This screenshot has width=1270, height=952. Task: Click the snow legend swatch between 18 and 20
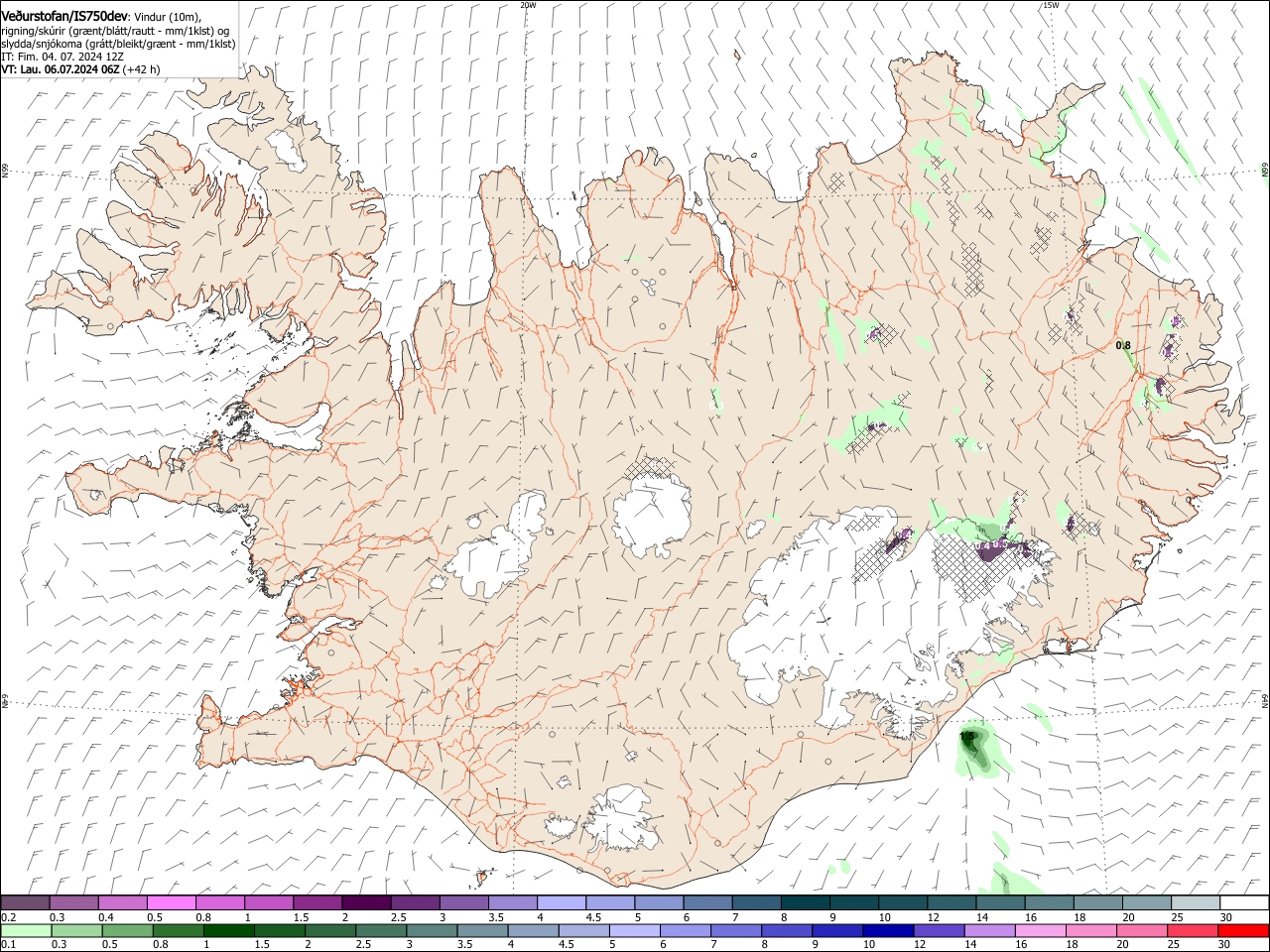point(1096,902)
